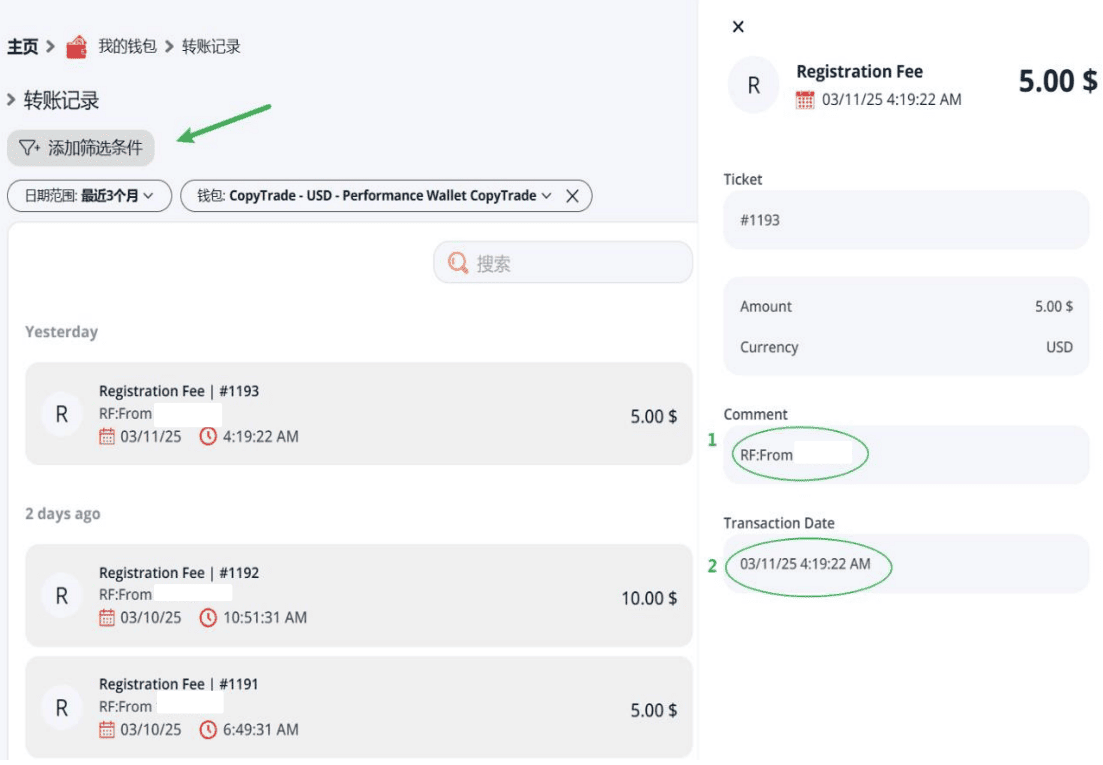Click the R avatar of ticket #1191

(x=62, y=708)
